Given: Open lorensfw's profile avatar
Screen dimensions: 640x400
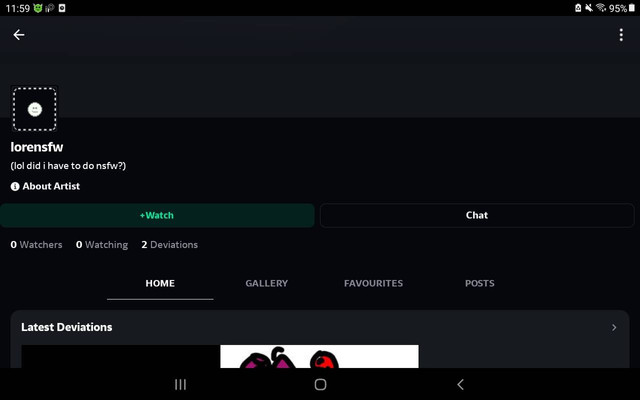Looking at the screenshot, I should point(35,109).
